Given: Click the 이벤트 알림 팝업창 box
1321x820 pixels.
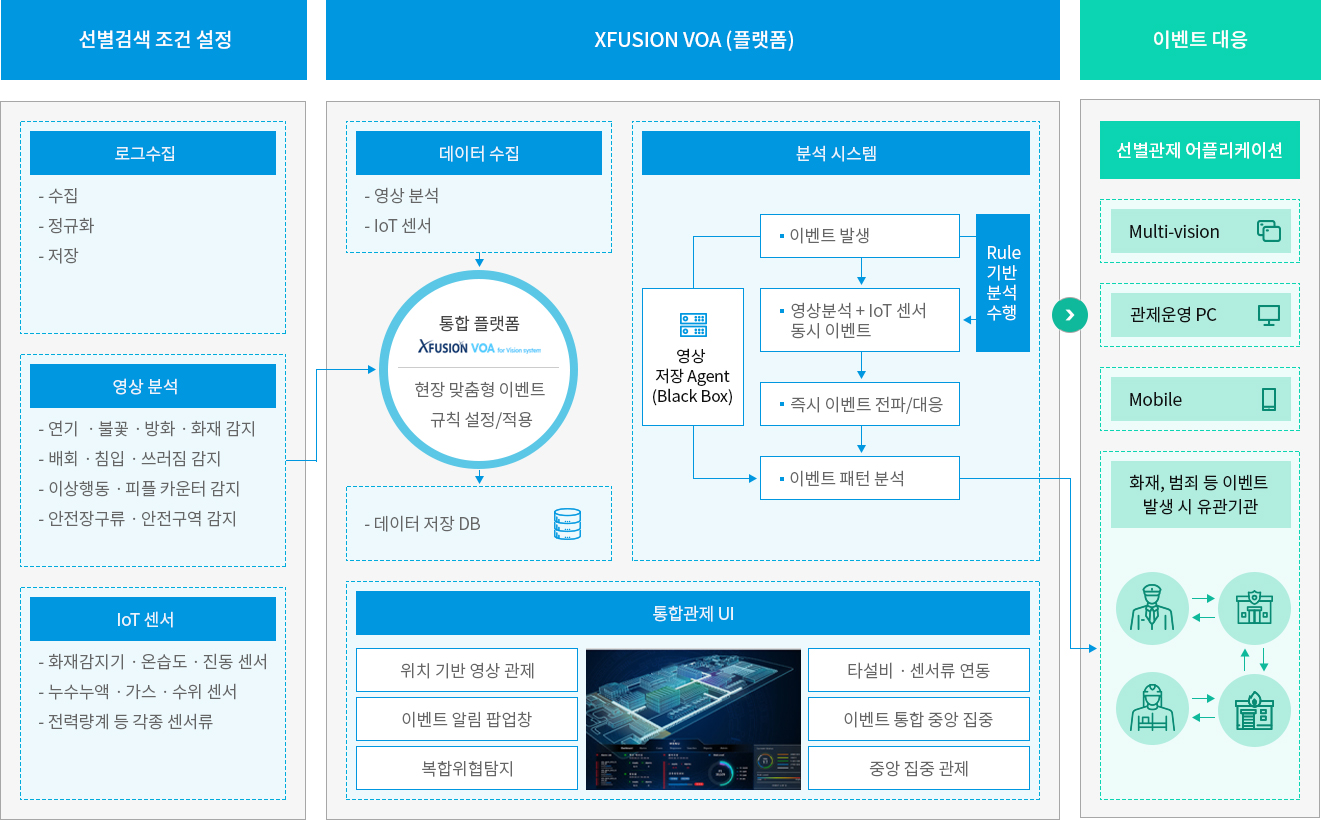Looking at the screenshot, I should (467, 719).
